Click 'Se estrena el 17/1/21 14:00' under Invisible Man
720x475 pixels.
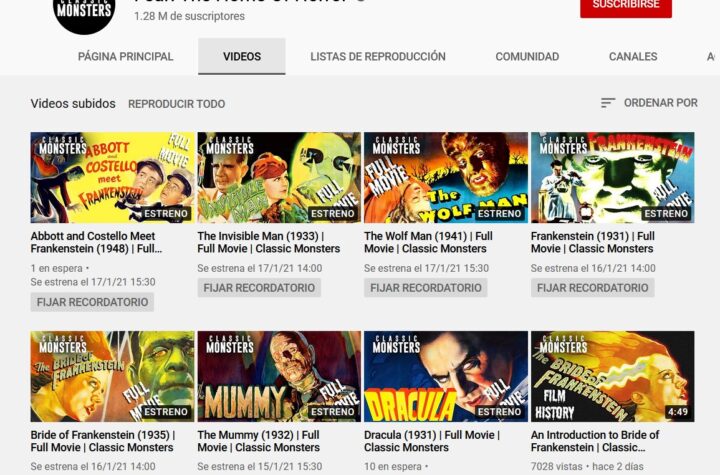[x=260, y=268]
